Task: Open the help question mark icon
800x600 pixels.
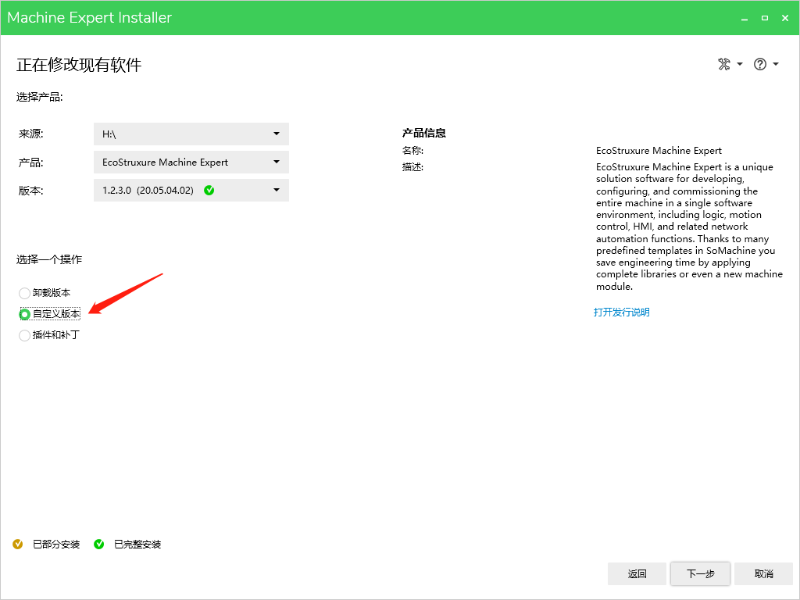Action: pos(760,64)
